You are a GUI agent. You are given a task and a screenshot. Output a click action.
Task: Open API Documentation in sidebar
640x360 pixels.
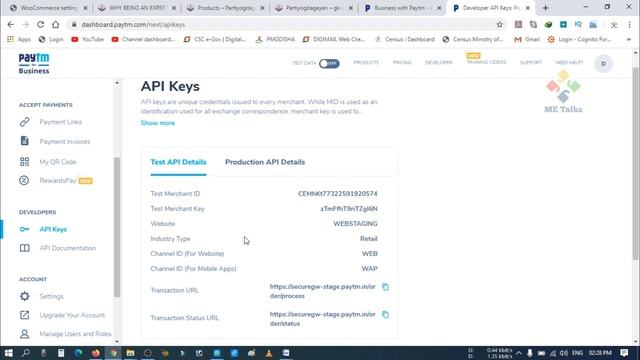click(67, 248)
